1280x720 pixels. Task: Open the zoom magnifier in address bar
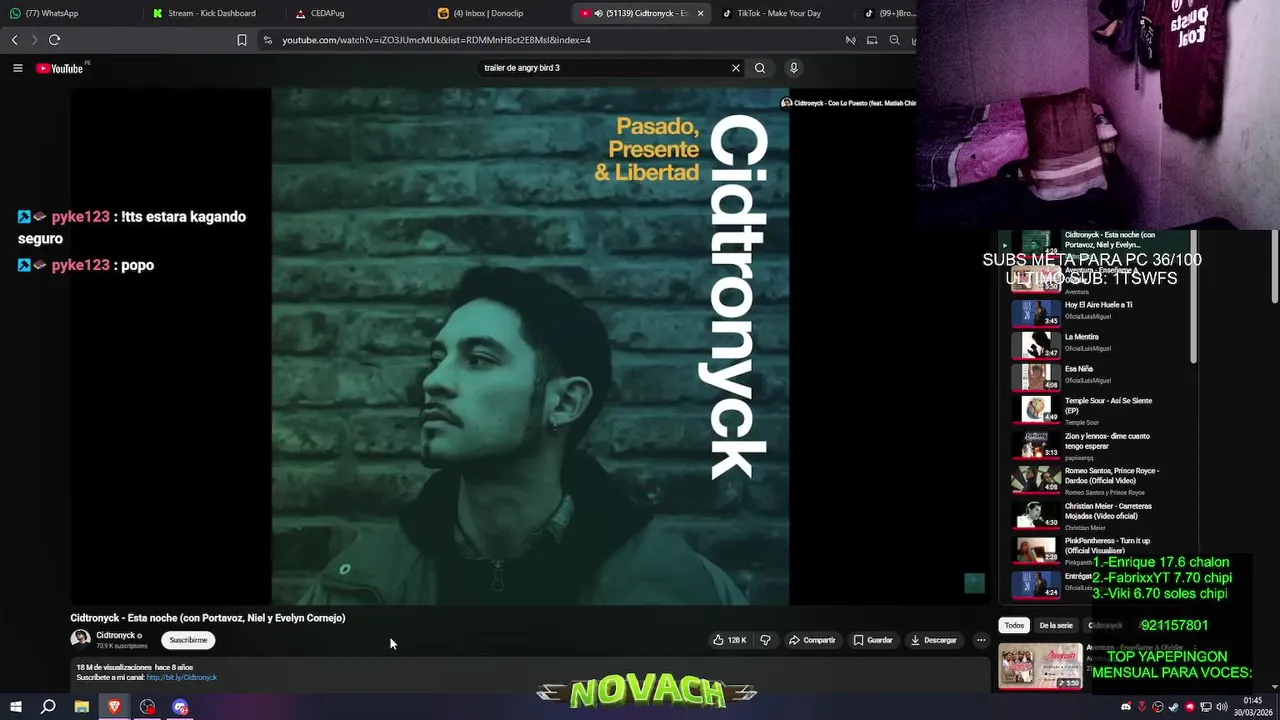click(x=894, y=40)
